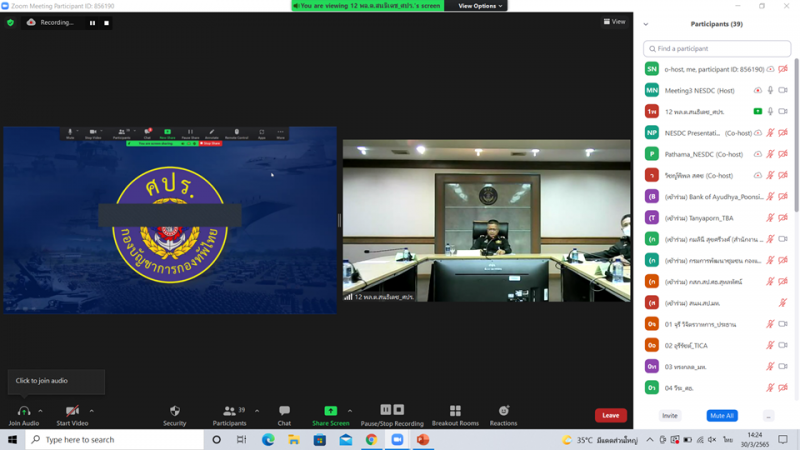Open Cortana circle icon on taskbar
The width and height of the screenshot is (800, 450).
coord(216,439)
